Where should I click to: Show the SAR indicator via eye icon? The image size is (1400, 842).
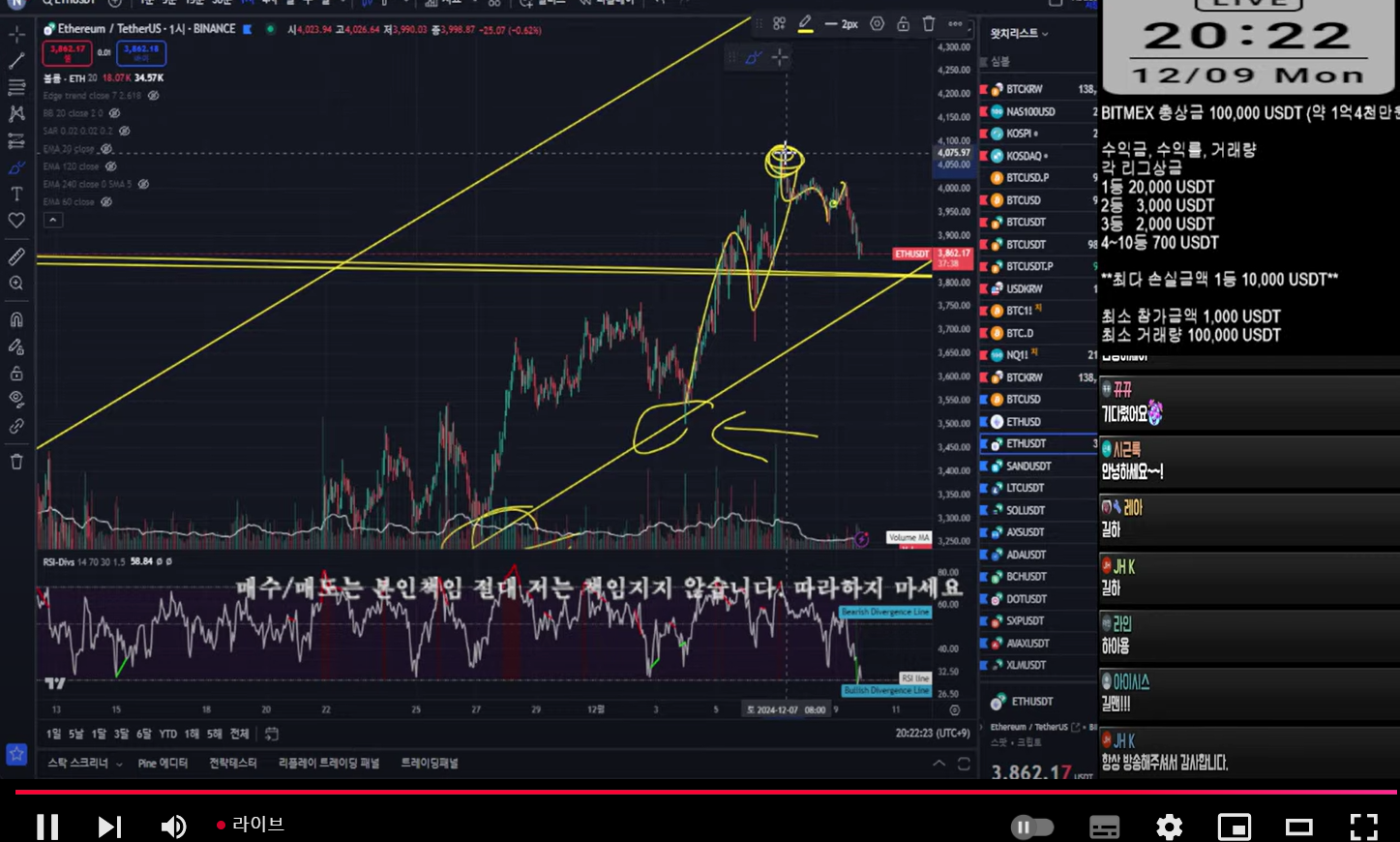pos(124,131)
